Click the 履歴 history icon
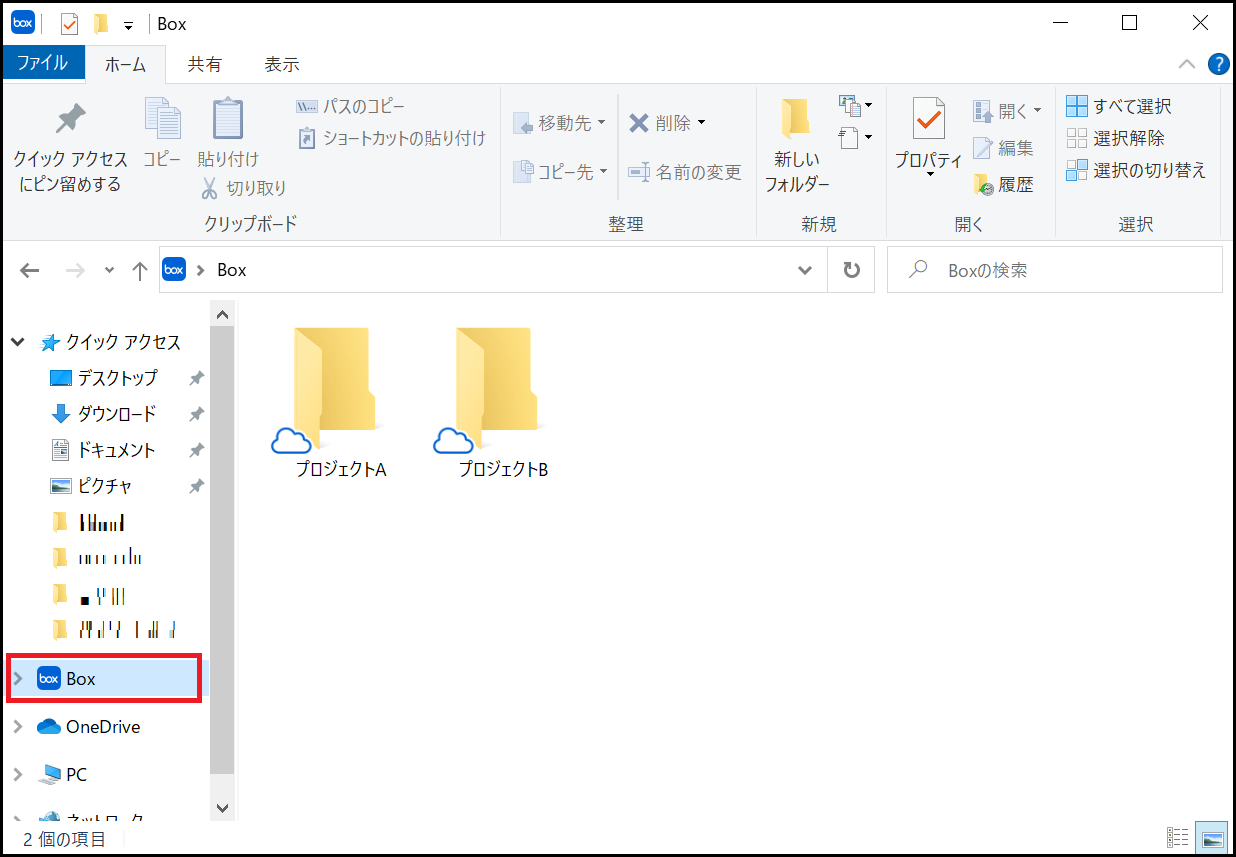 (984, 185)
